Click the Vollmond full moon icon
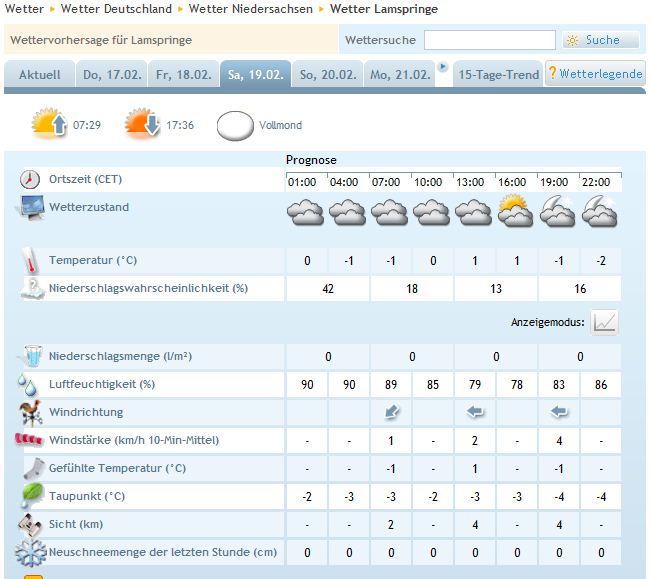Screen dimensions: 651x579 [235, 126]
